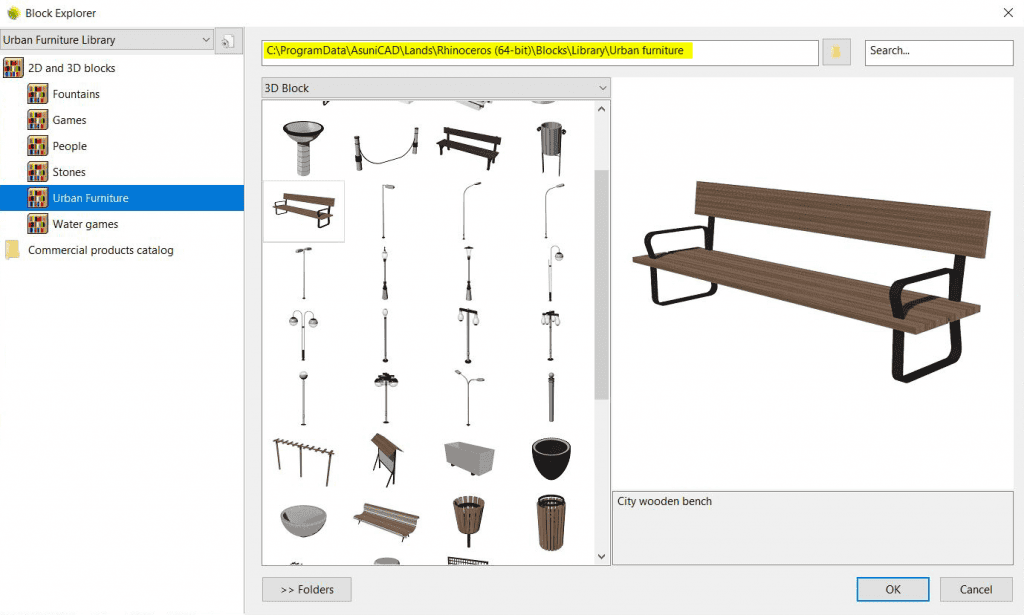The image size is (1024, 615).
Task: Click the library icon beside 2D and 3D blocks
Action: click(x=13, y=67)
